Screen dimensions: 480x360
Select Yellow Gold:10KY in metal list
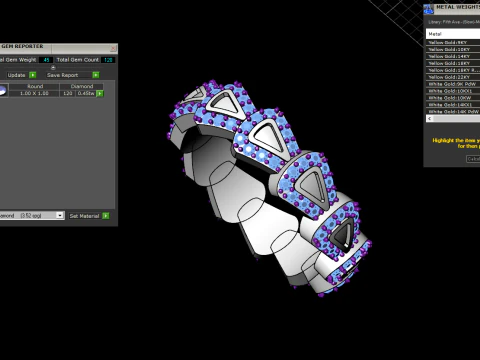(453, 49)
